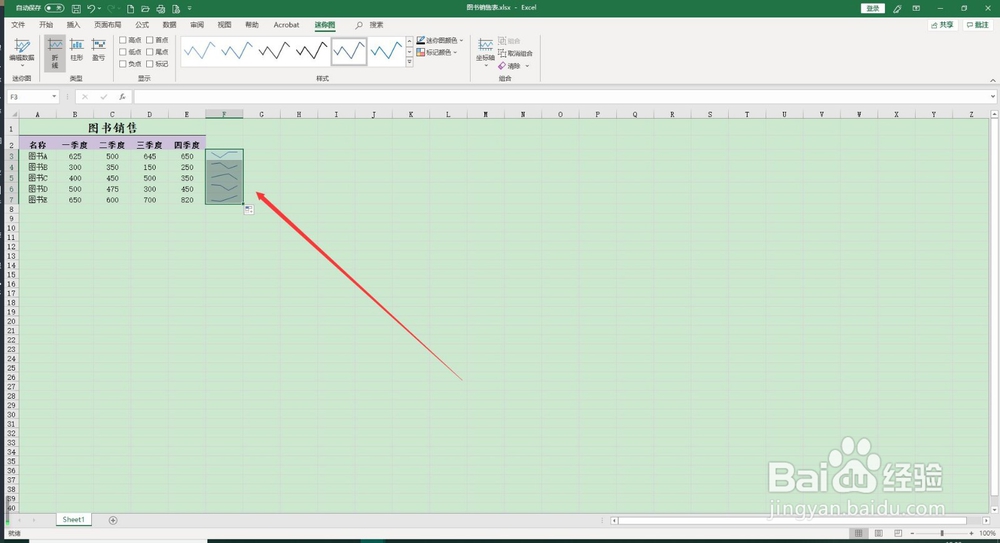The image size is (1000, 543).
Task: Click the Save icon in quick access toolbar
Action: pos(77,9)
